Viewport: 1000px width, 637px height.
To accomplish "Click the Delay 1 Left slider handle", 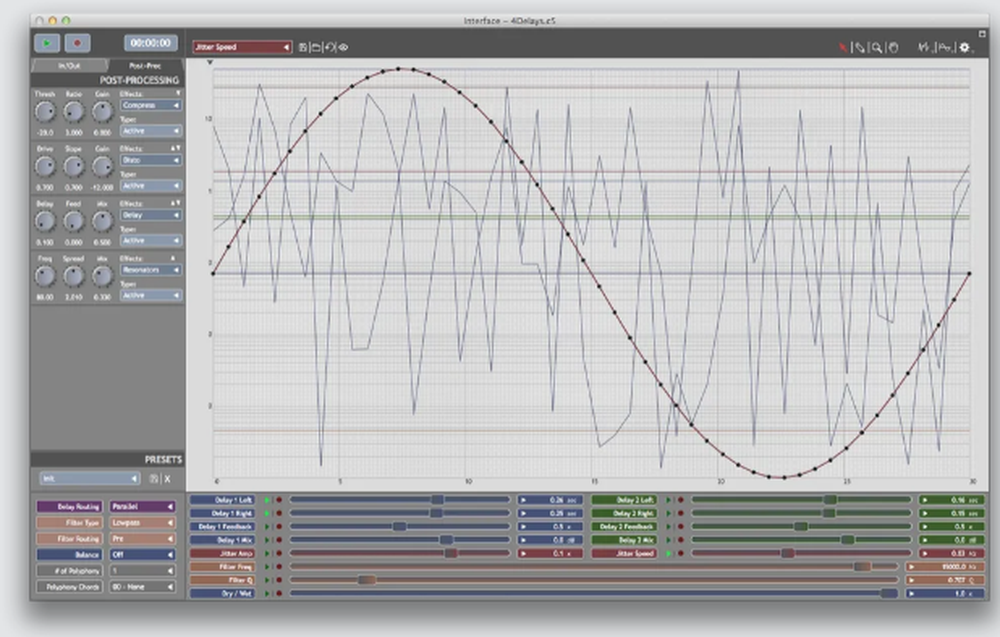I will click(x=437, y=500).
